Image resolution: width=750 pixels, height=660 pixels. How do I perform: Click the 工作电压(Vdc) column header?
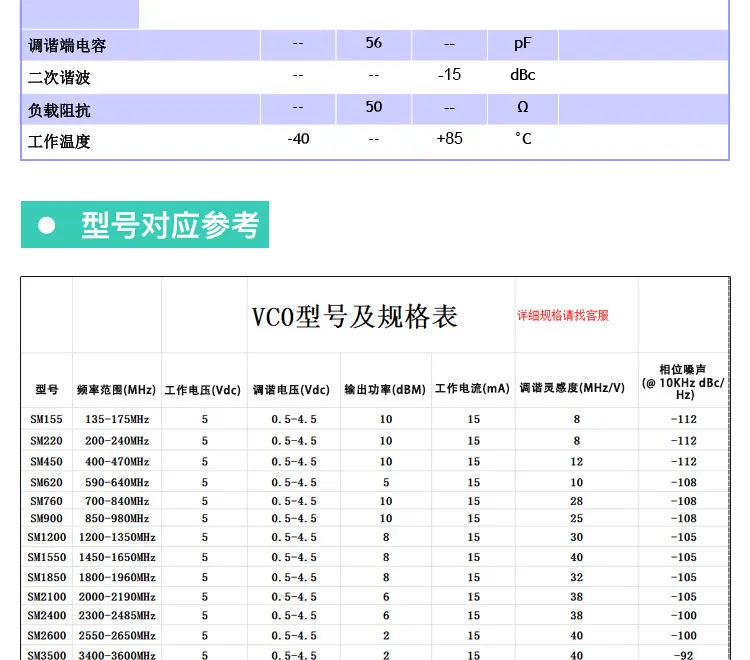pos(203,390)
